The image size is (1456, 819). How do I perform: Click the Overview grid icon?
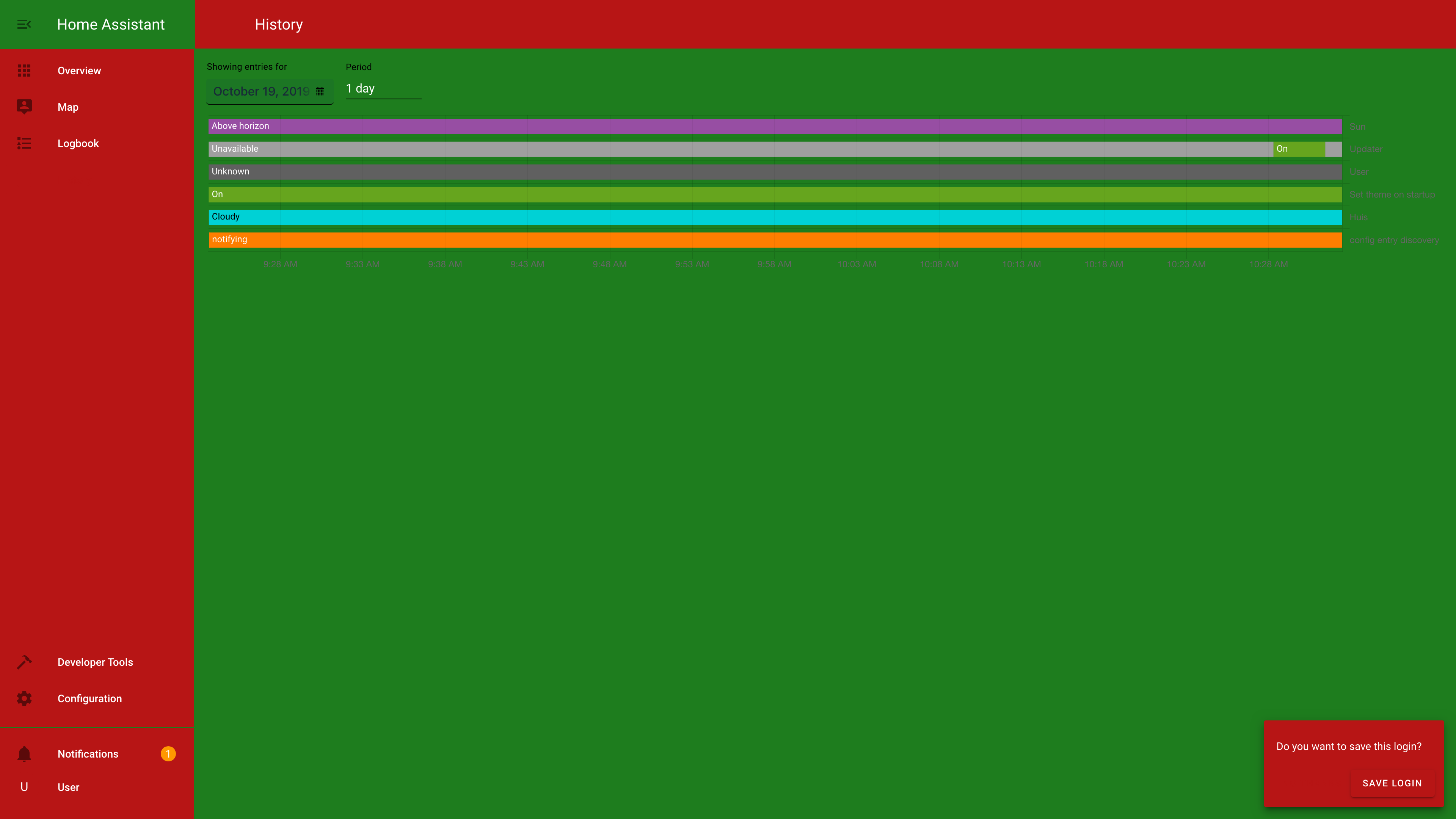24,71
